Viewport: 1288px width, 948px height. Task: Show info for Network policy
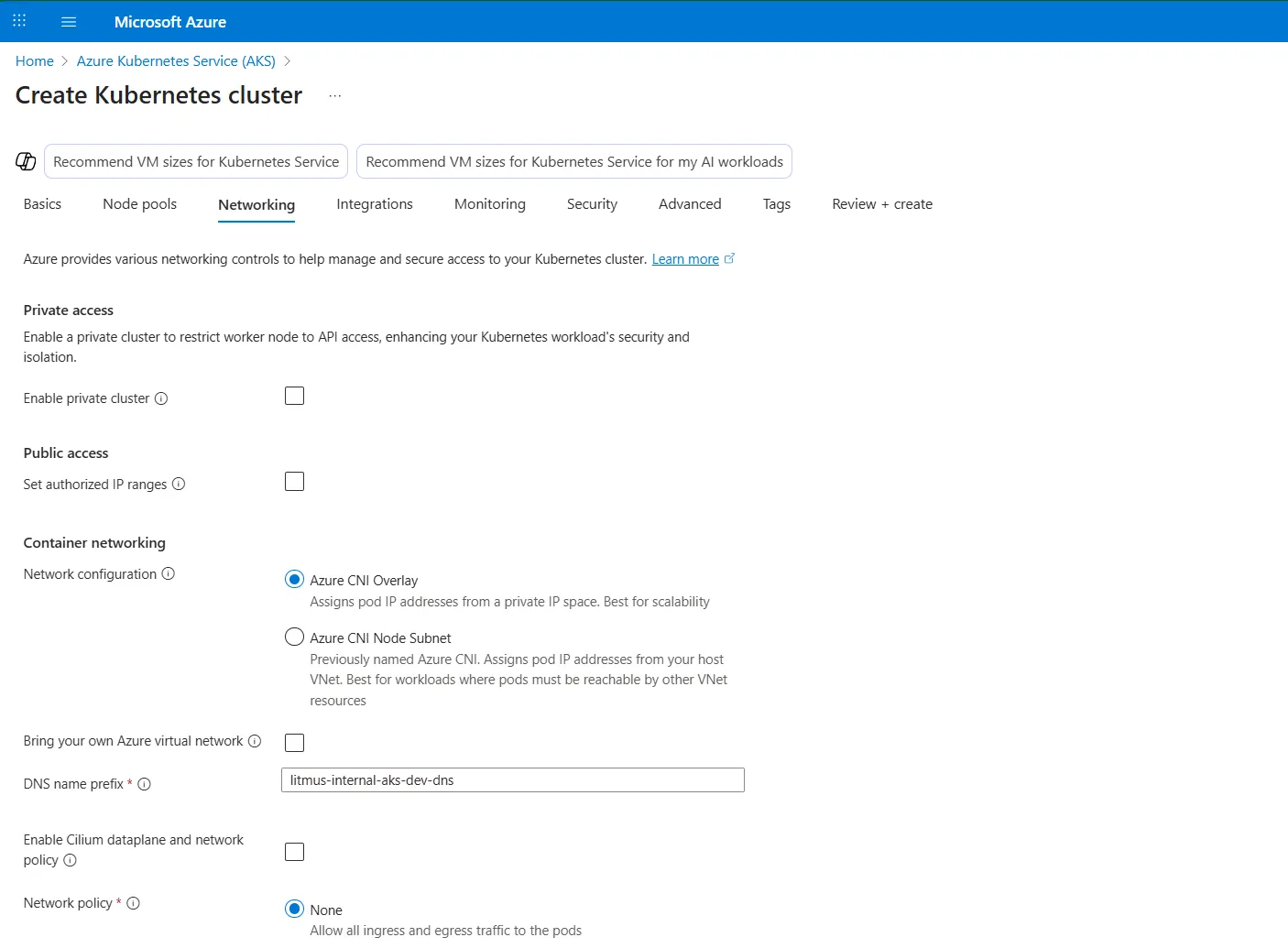coord(134,903)
